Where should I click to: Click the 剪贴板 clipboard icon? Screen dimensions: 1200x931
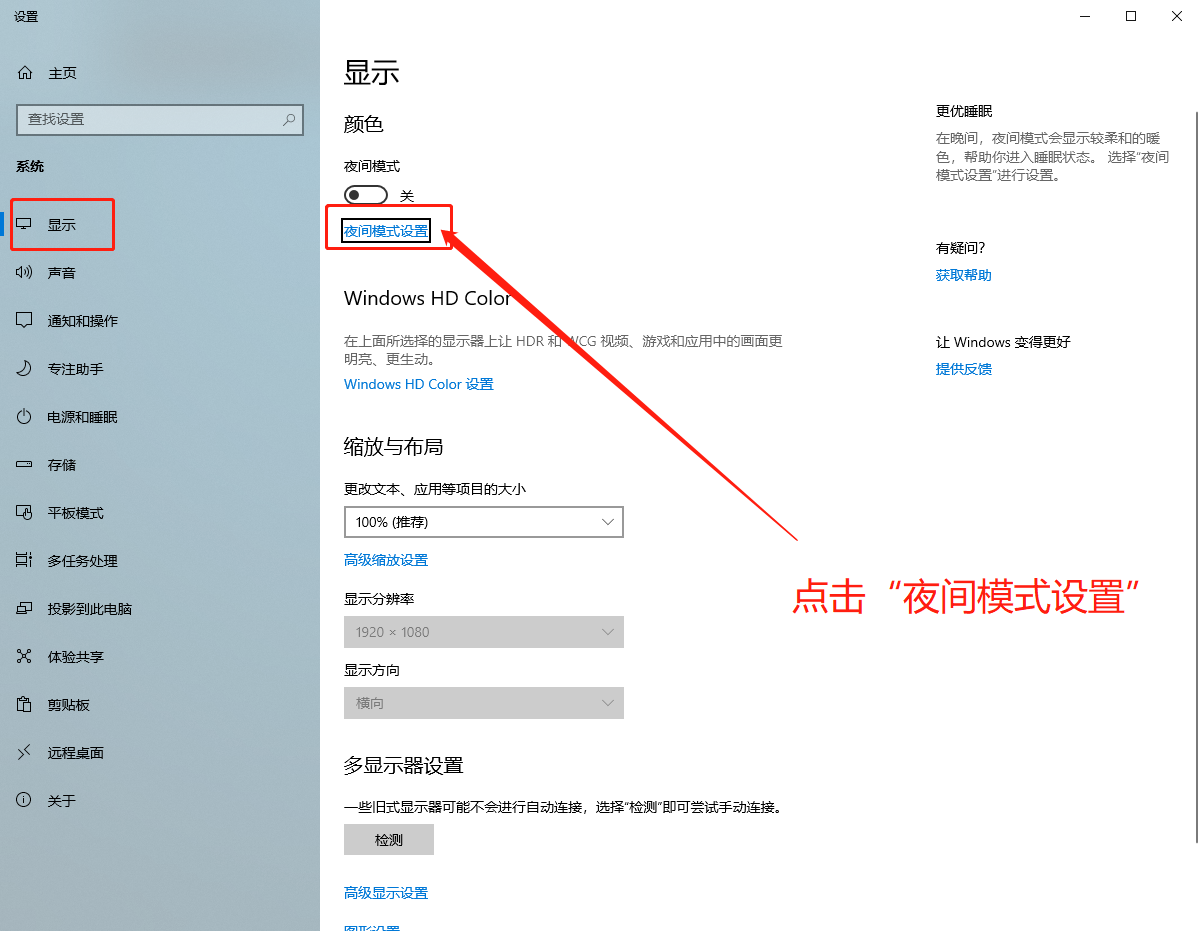coord(25,705)
